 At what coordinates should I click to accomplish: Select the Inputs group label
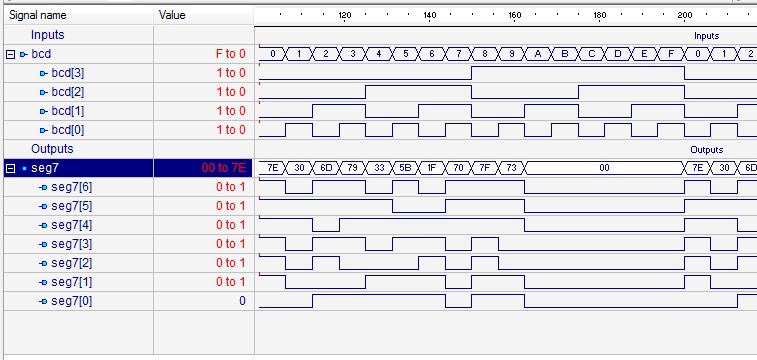(x=47, y=35)
